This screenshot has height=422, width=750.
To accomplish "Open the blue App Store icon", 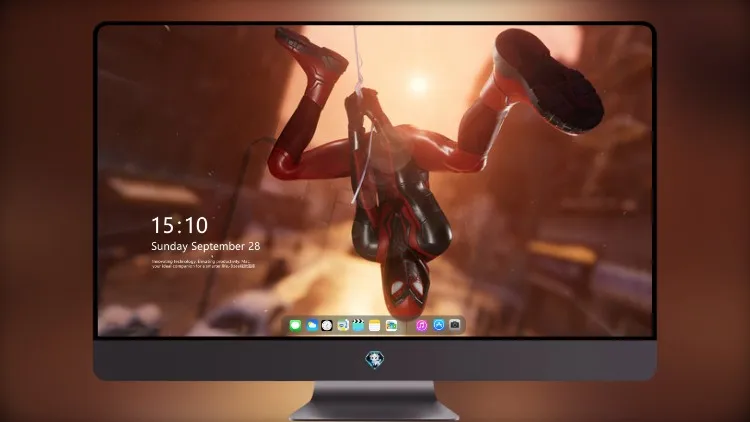I will coord(439,325).
